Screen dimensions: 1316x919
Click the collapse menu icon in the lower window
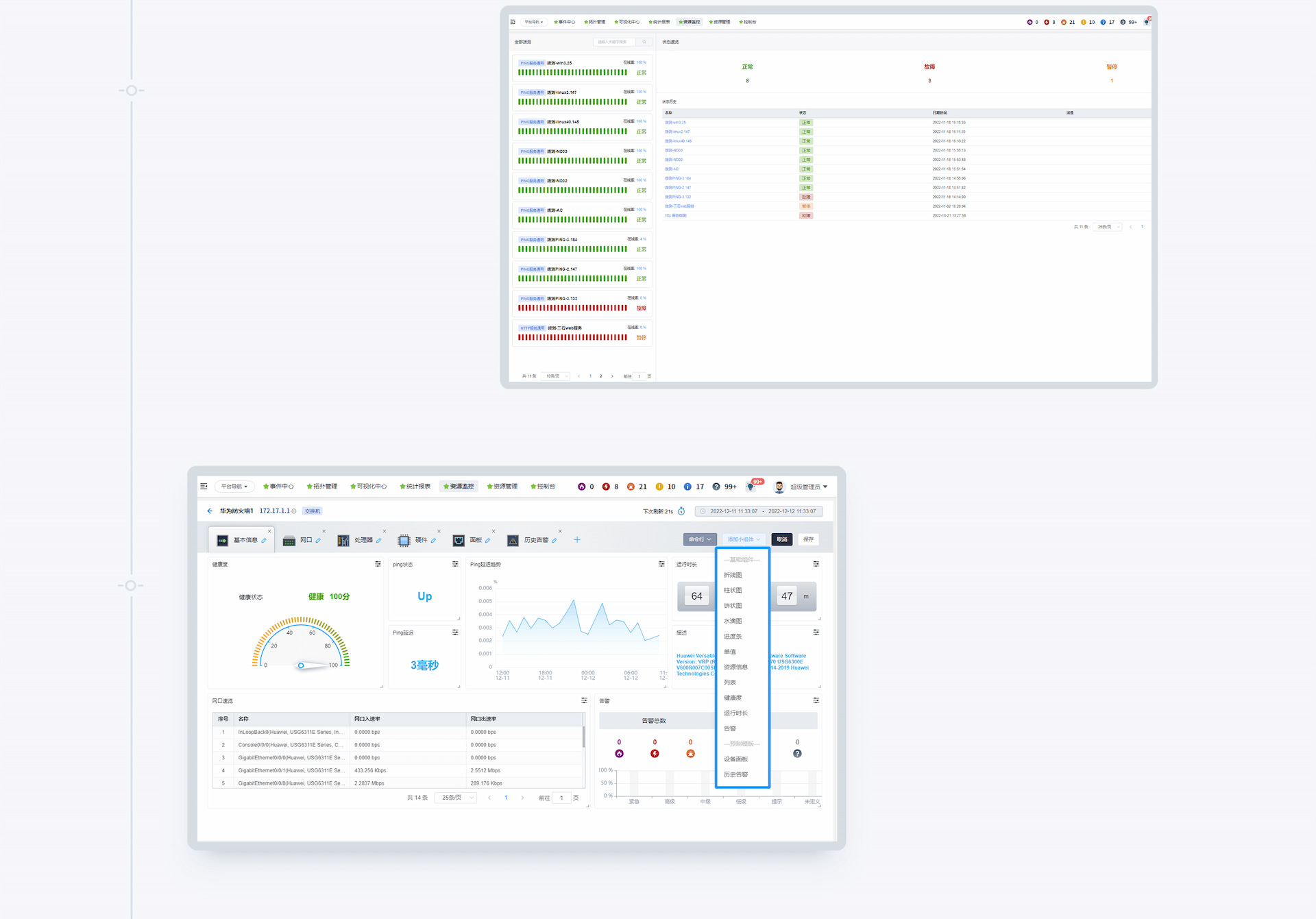click(204, 487)
